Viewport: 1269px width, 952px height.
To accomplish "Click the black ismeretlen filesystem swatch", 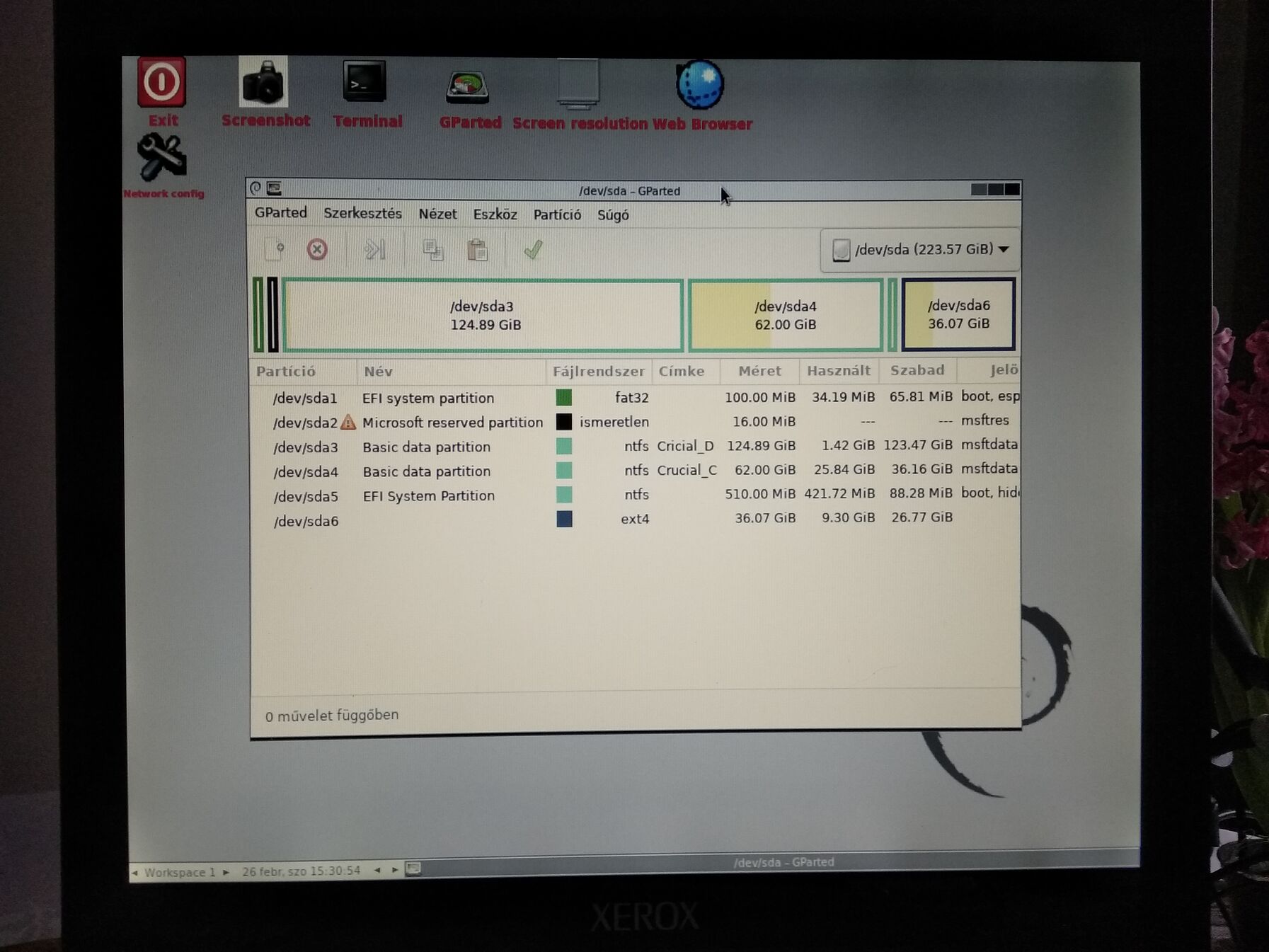I will point(563,422).
